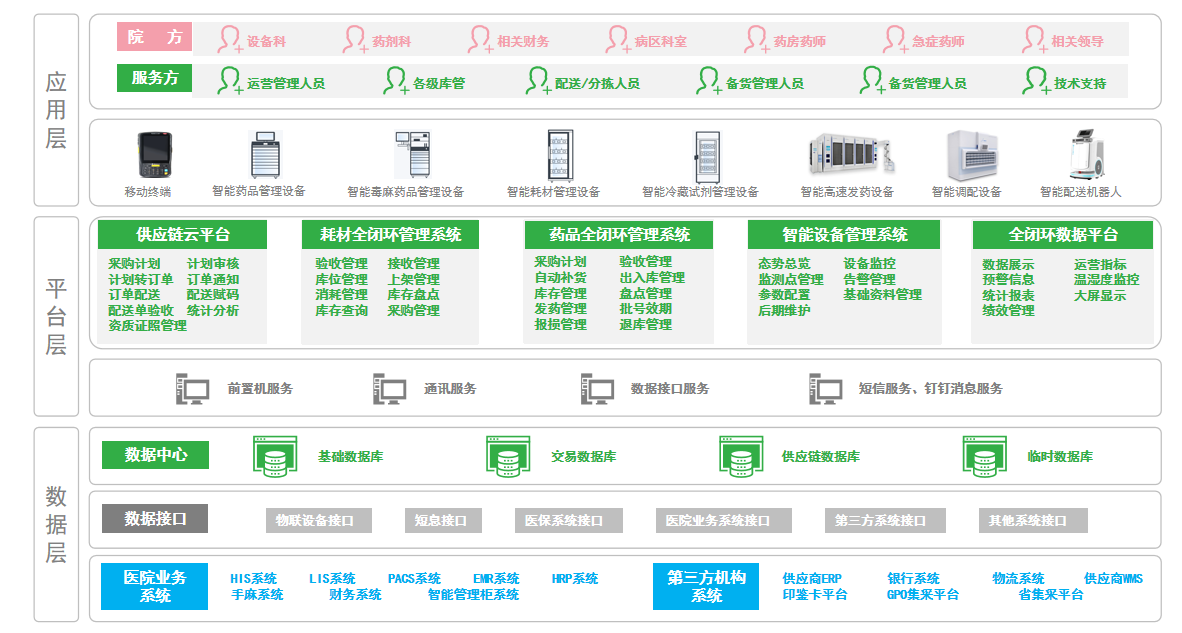The height and width of the screenshot is (633, 1182).
Task: Select the PACS系统 text
Action: click(x=415, y=579)
